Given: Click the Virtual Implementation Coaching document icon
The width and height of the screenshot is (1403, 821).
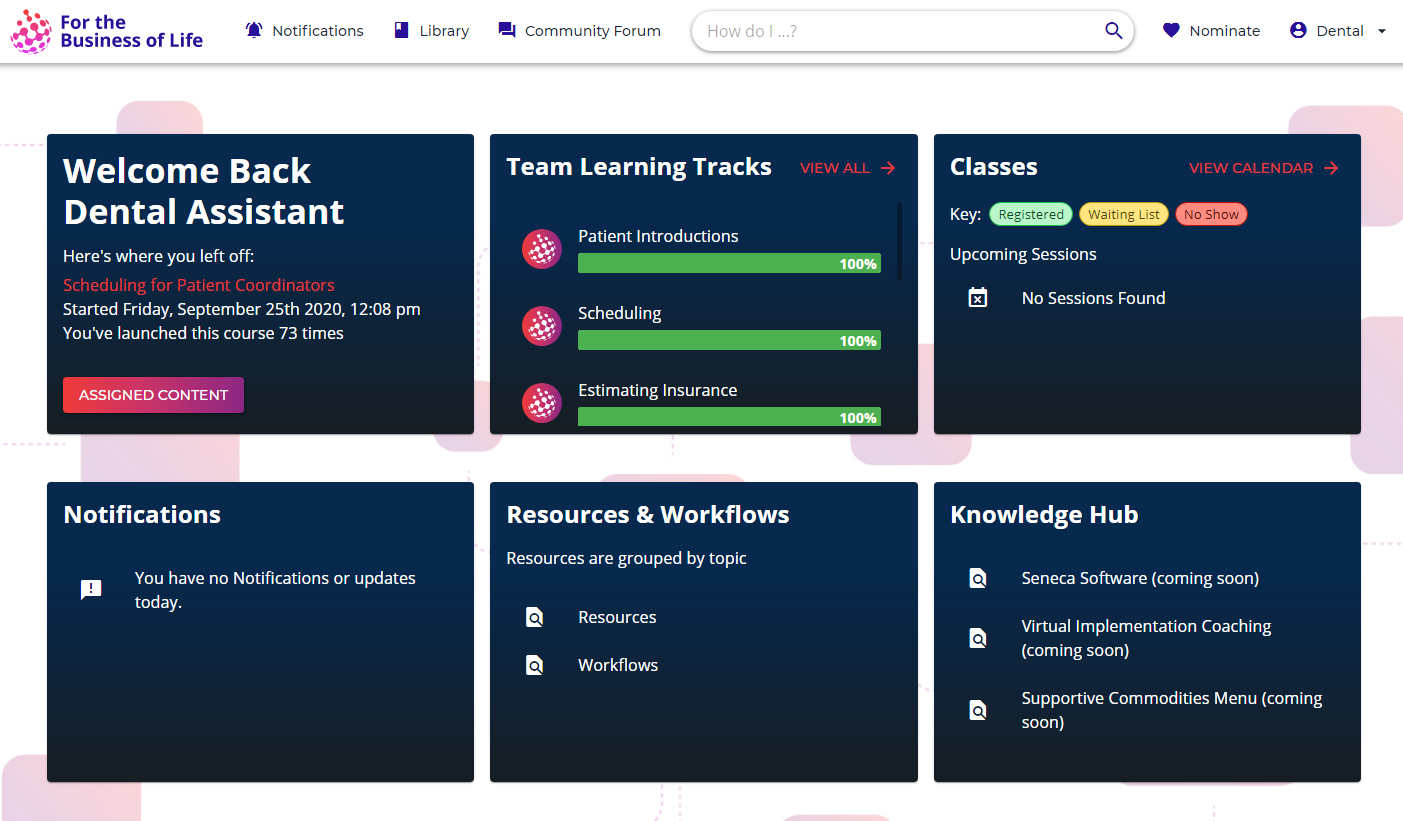Looking at the screenshot, I should (978, 638).
